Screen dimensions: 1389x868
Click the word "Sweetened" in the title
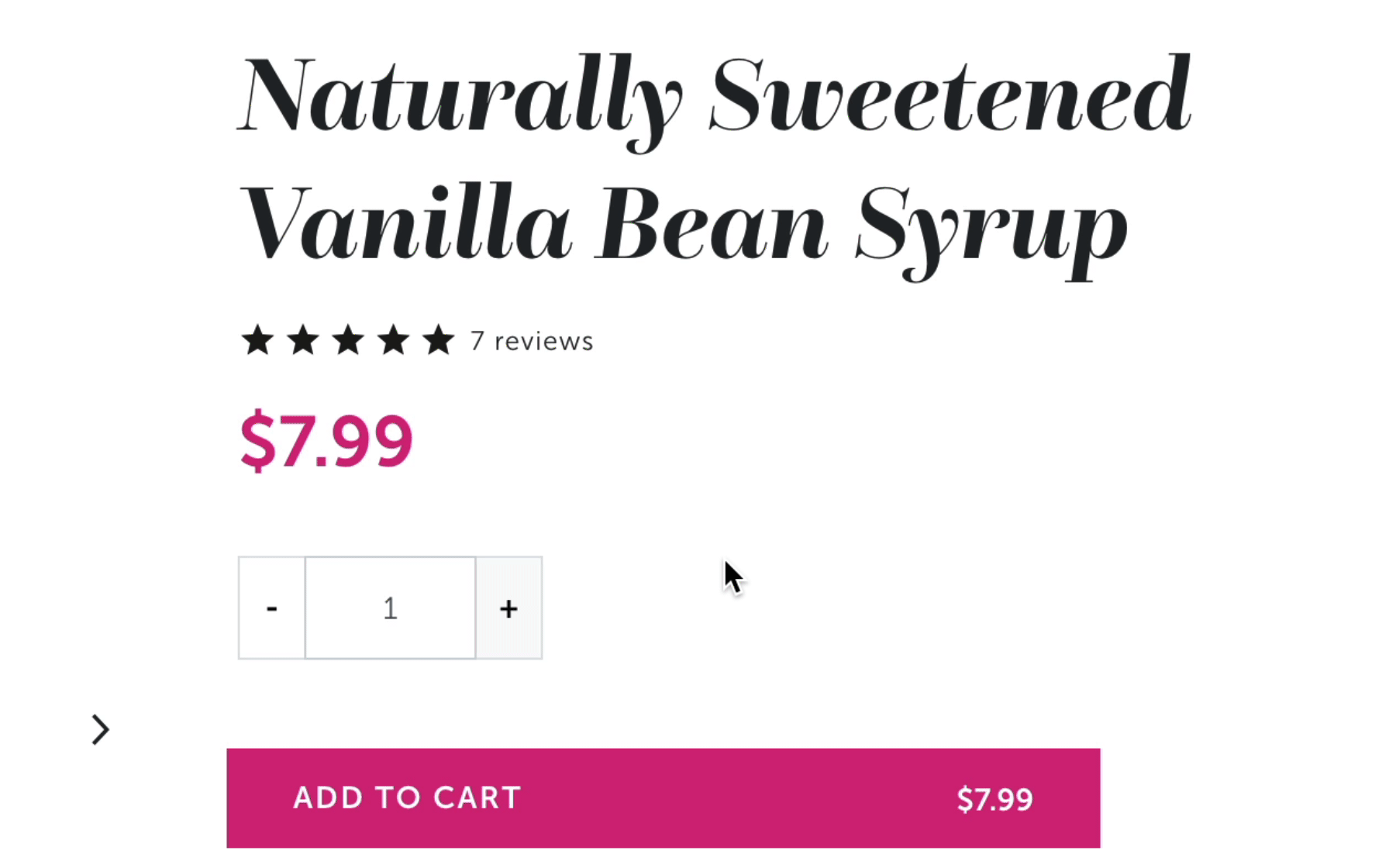[950, 97]
